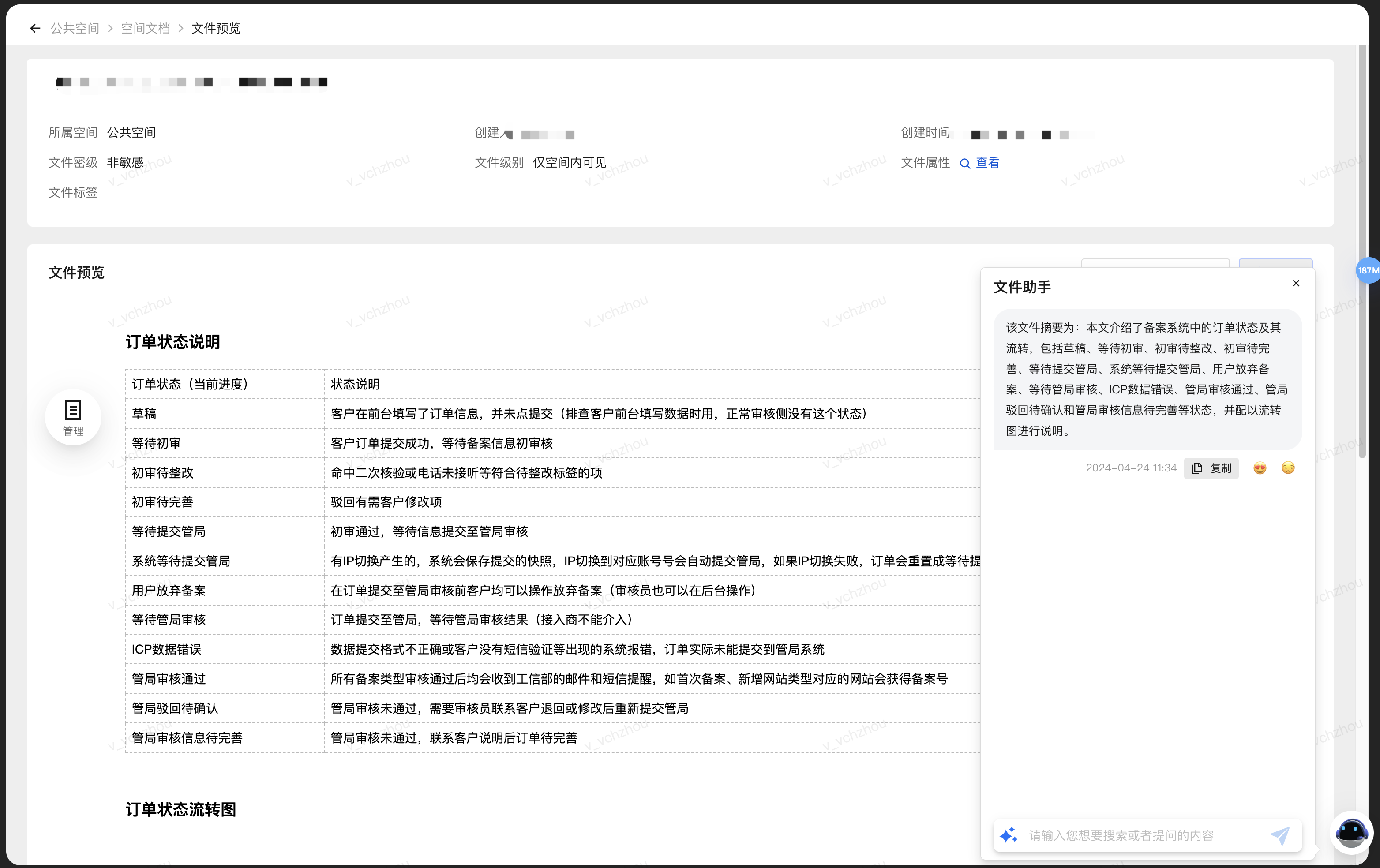1380x868 pixels.
Task: Click the summary message bubble text
Action: coord(1147,379)
